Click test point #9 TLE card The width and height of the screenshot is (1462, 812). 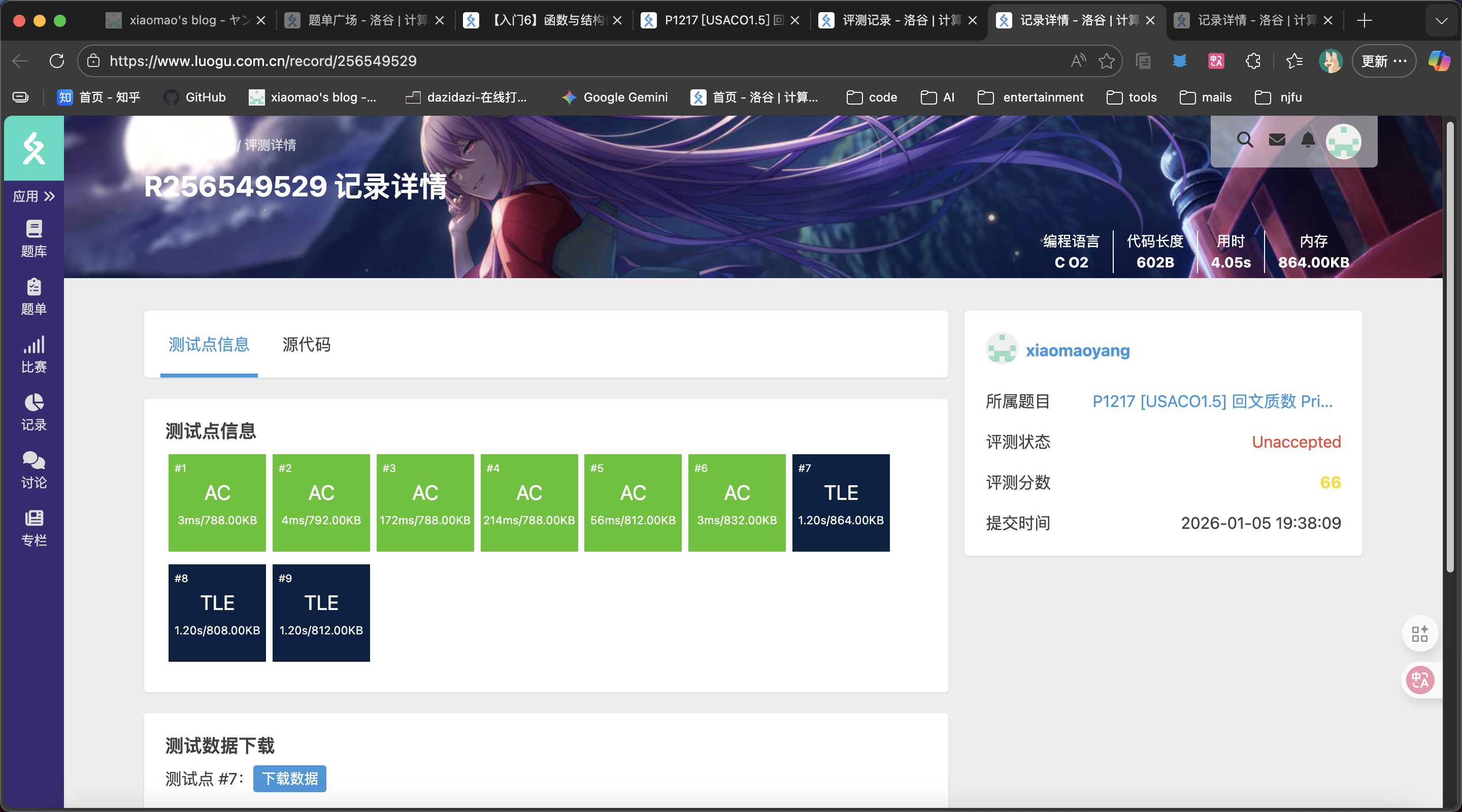[321, 613]
